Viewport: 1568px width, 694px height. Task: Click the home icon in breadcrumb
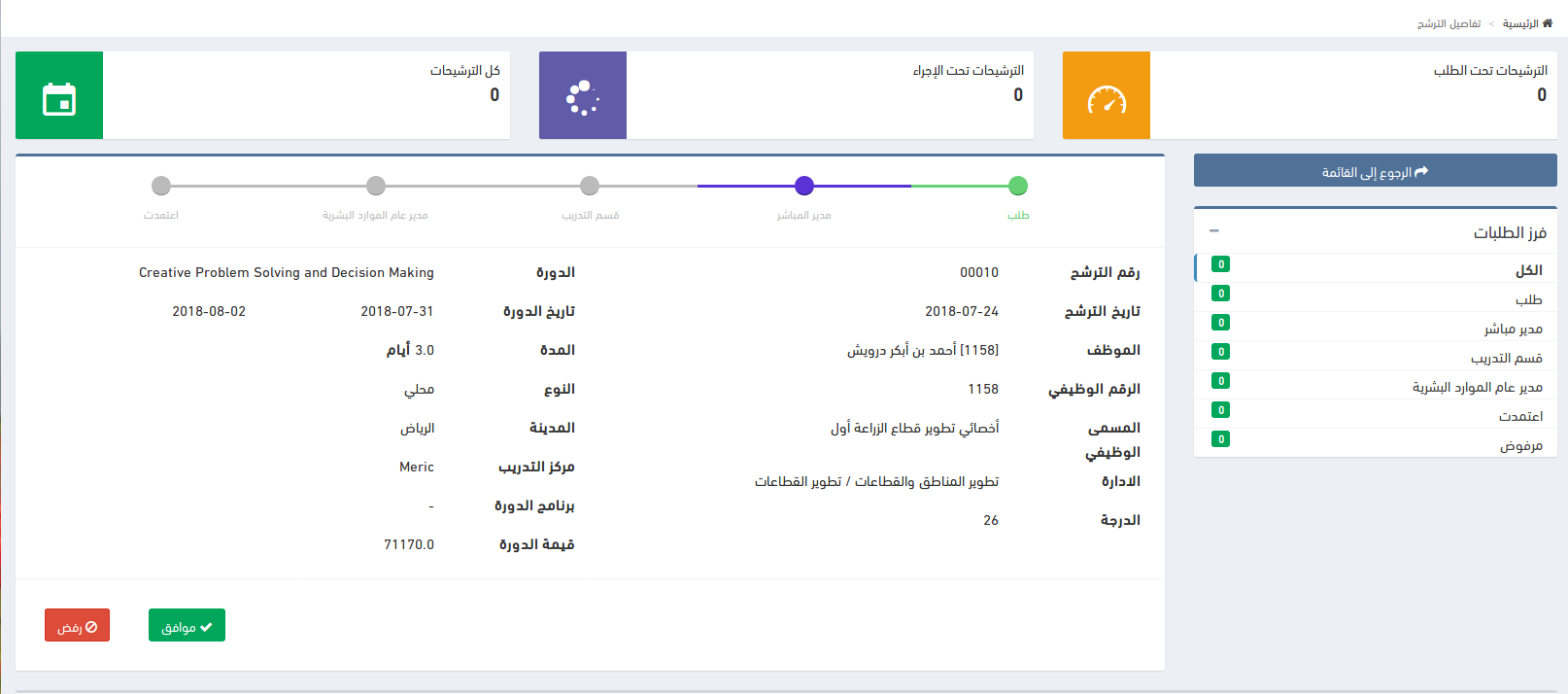click(x=1548, y=23)
